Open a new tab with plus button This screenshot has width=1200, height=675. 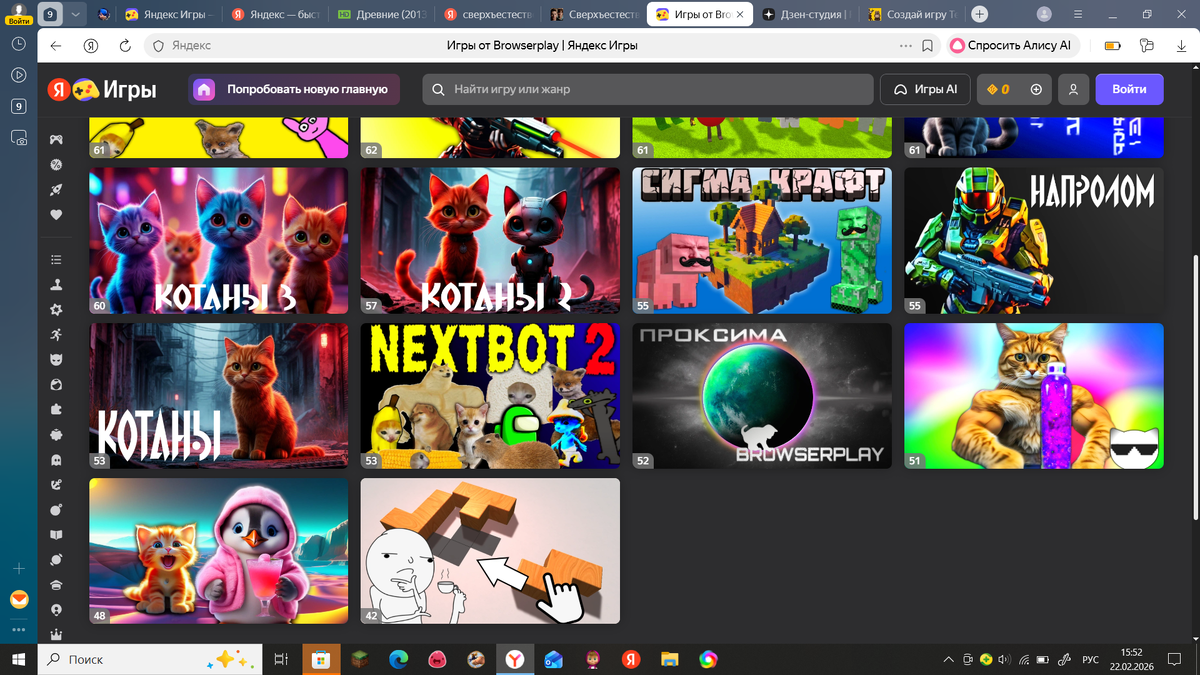click(x=979, y=14)
